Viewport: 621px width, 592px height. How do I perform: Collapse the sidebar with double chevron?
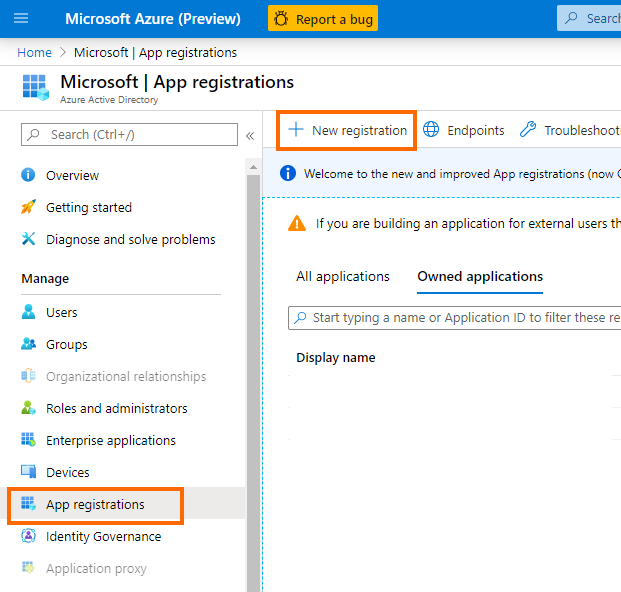pos(250,136)
